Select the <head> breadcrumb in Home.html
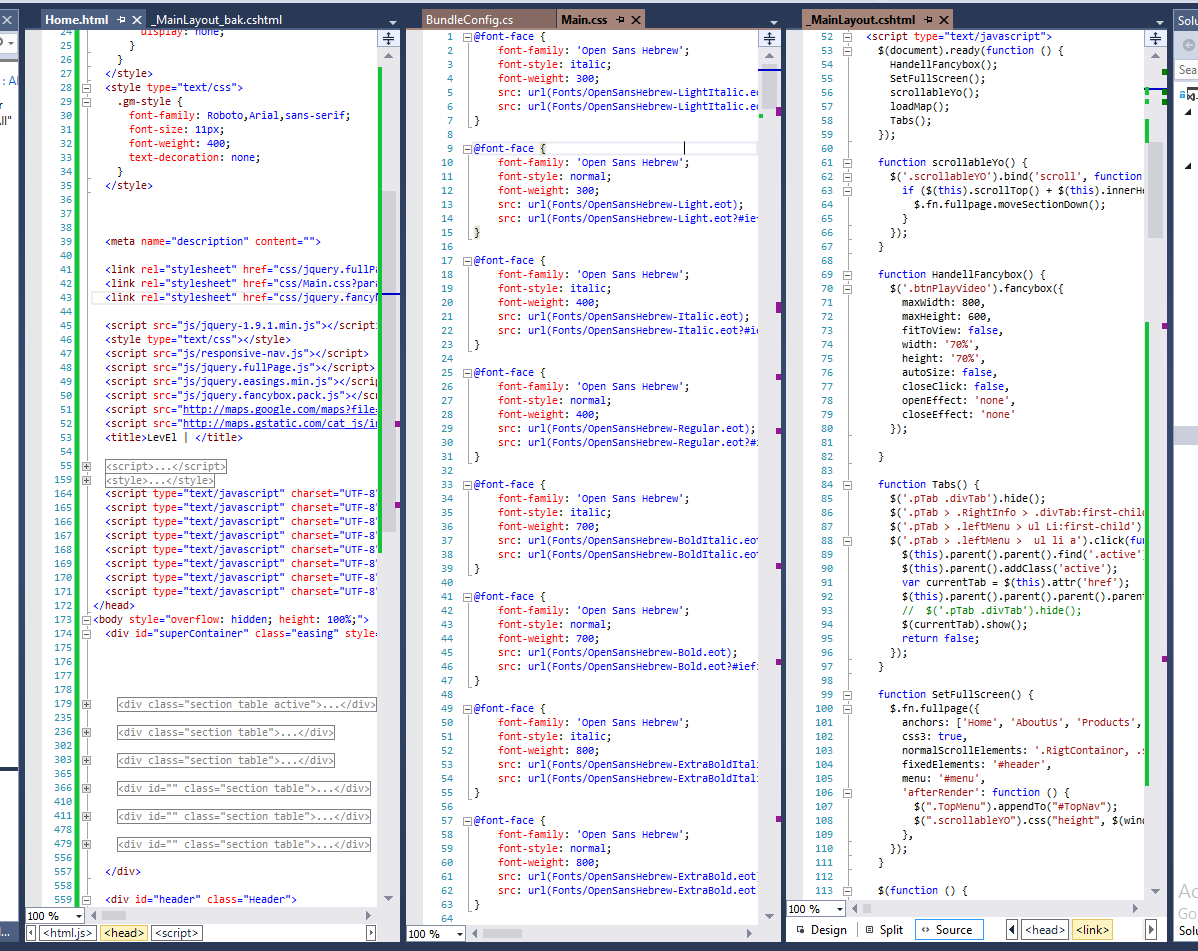This screenshot has height=951, width=1198. (x=124, y=933)
